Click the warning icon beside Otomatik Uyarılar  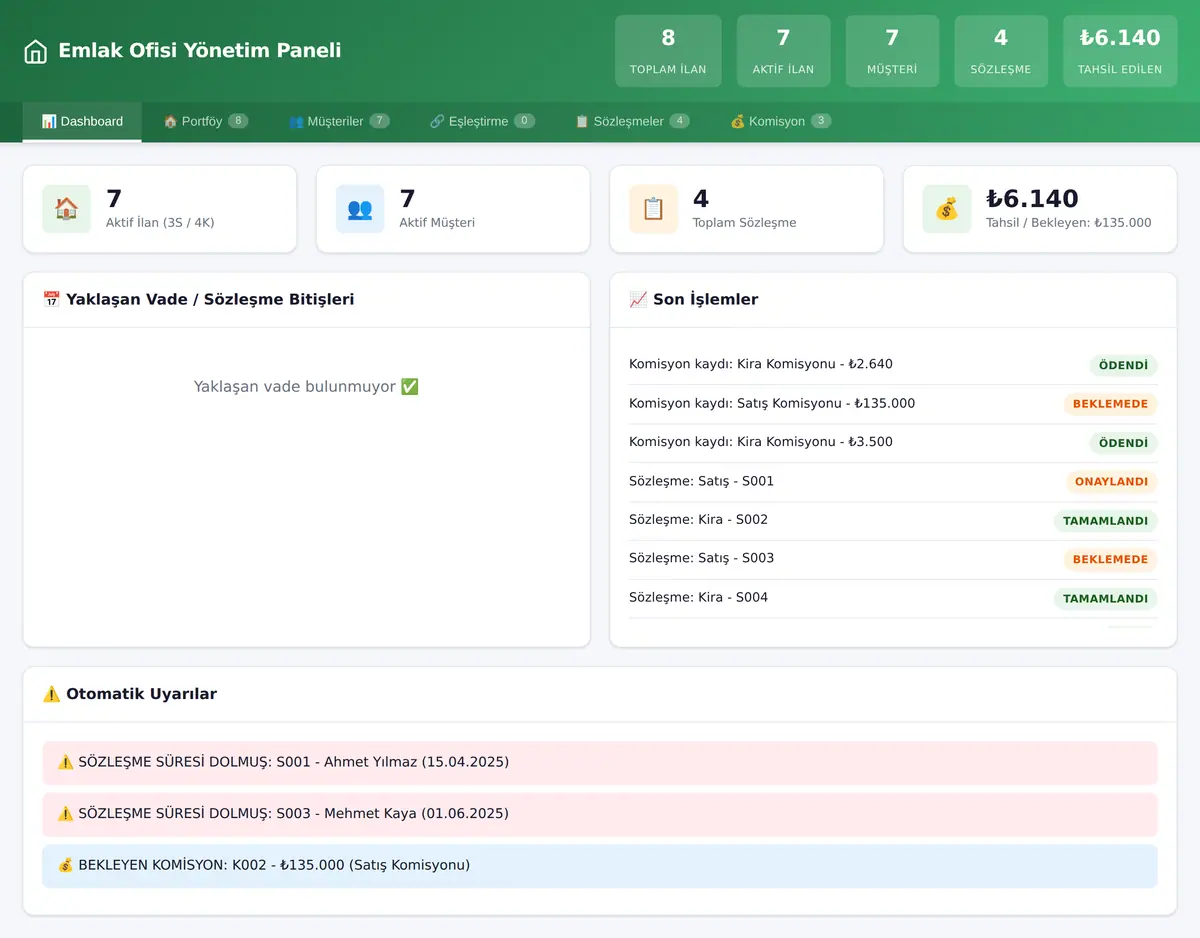(x=52, y=694)
